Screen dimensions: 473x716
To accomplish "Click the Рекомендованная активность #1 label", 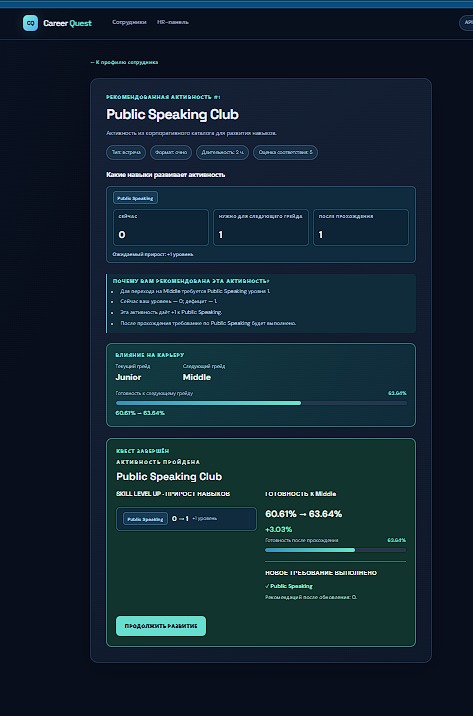I will click(x=163, y=97).
